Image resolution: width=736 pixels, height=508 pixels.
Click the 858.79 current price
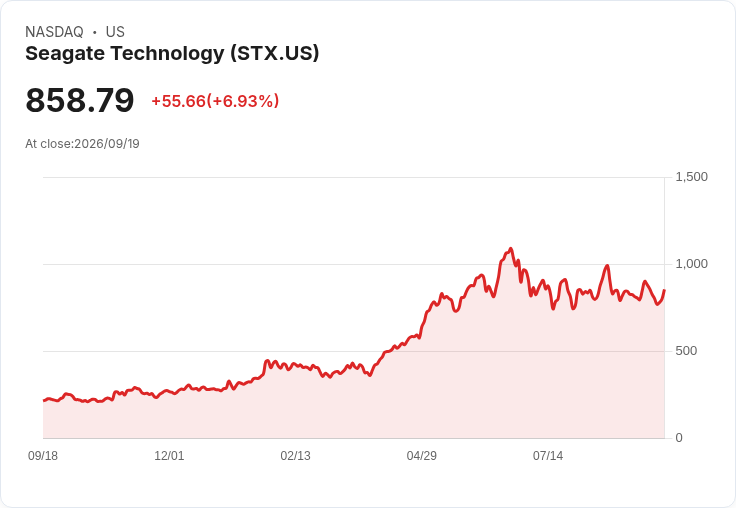point(80,100)
